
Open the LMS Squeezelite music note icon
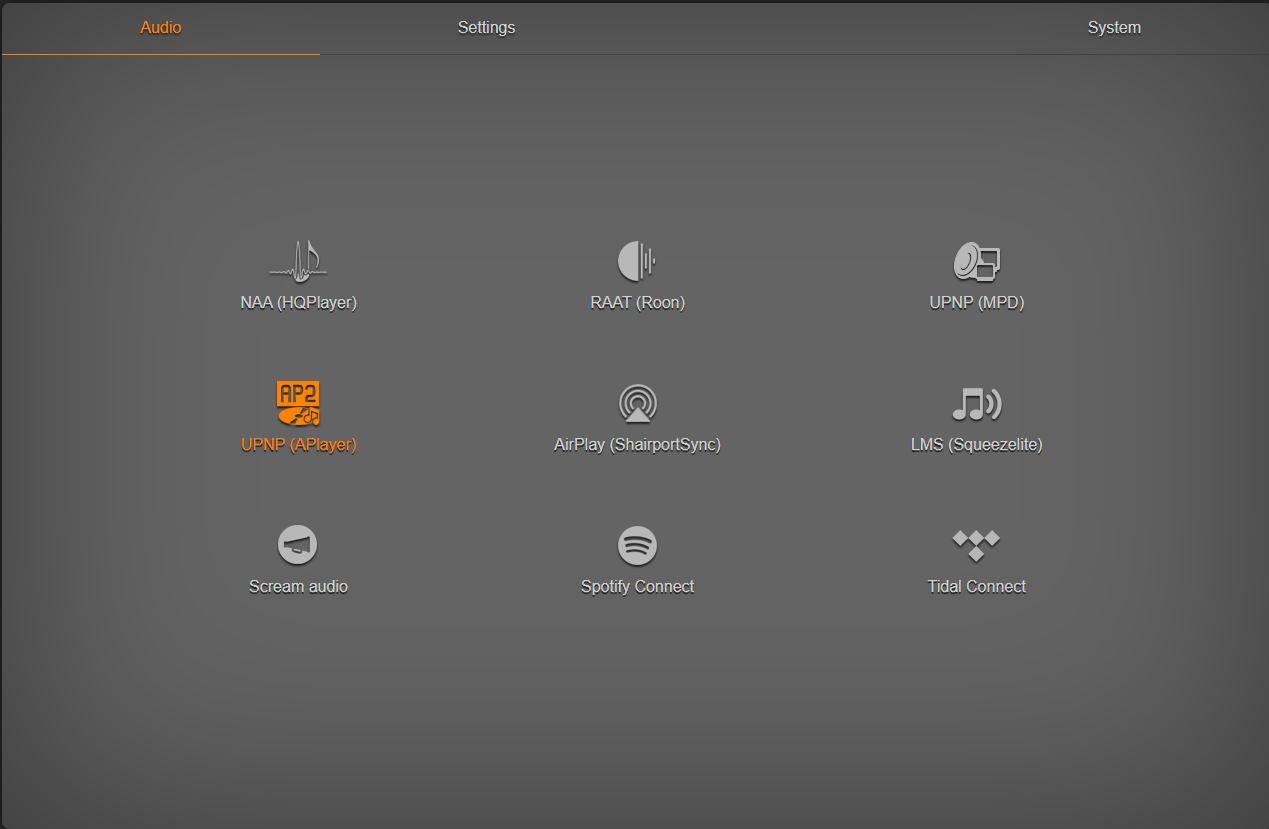(x=977, y=403)
